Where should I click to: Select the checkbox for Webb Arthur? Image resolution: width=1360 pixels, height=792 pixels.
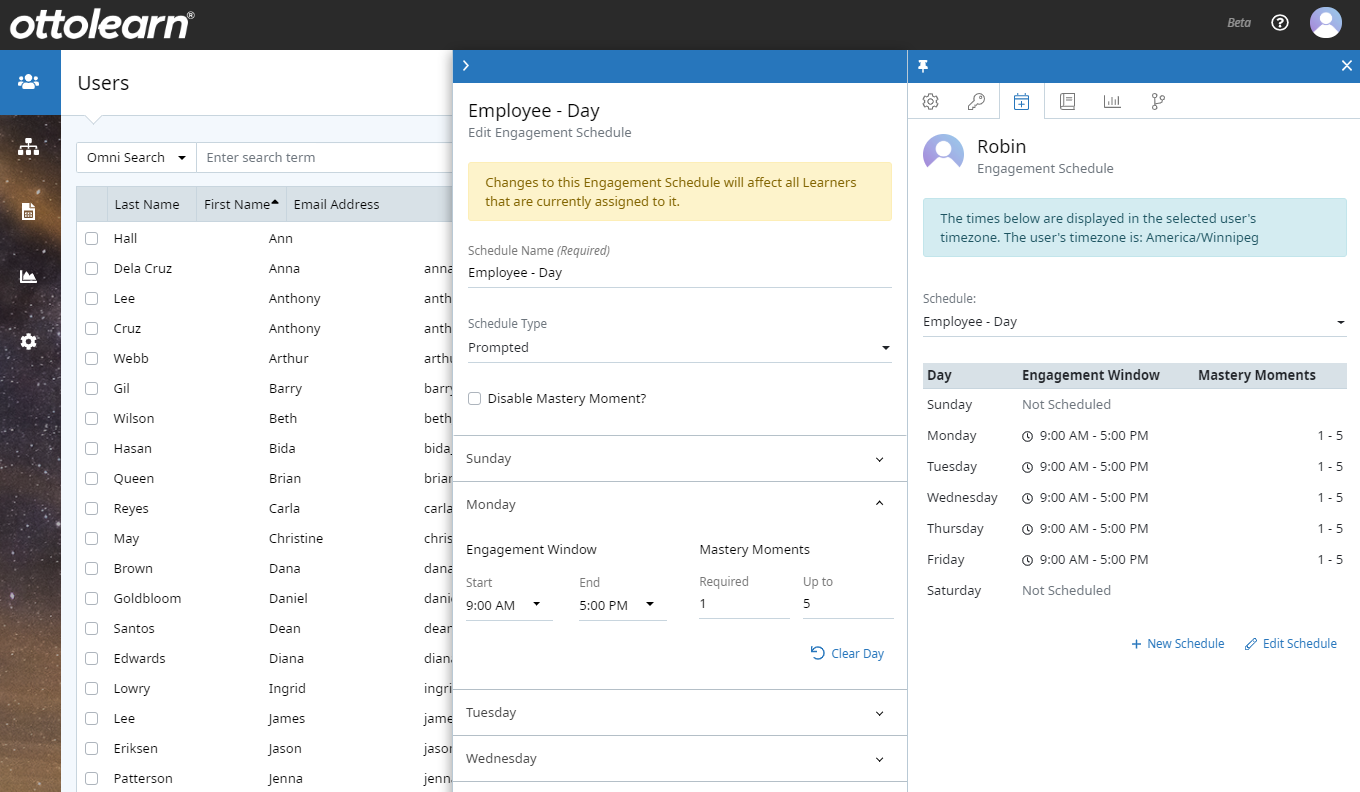[92, 359]
